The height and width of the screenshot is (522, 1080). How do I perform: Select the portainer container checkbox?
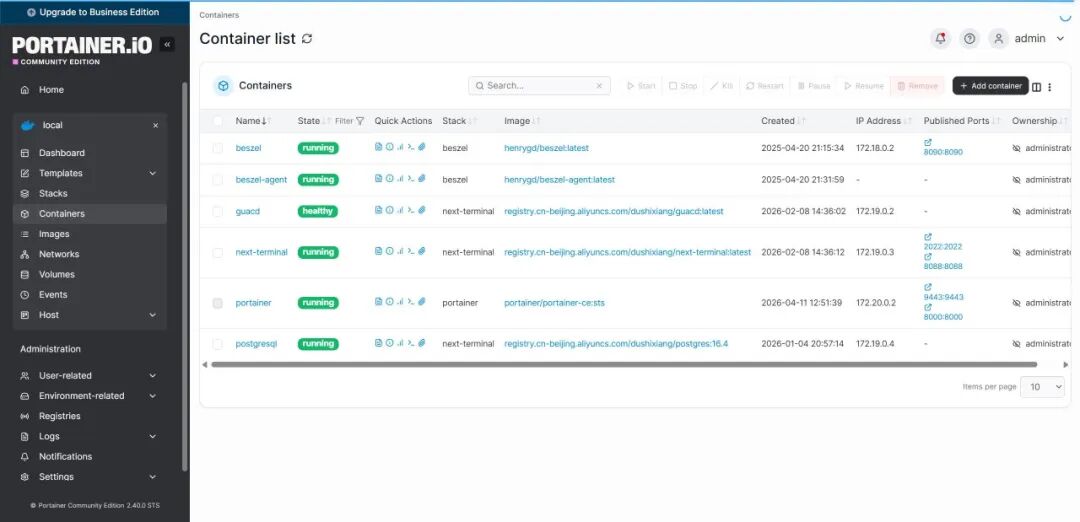pos(218,303)
